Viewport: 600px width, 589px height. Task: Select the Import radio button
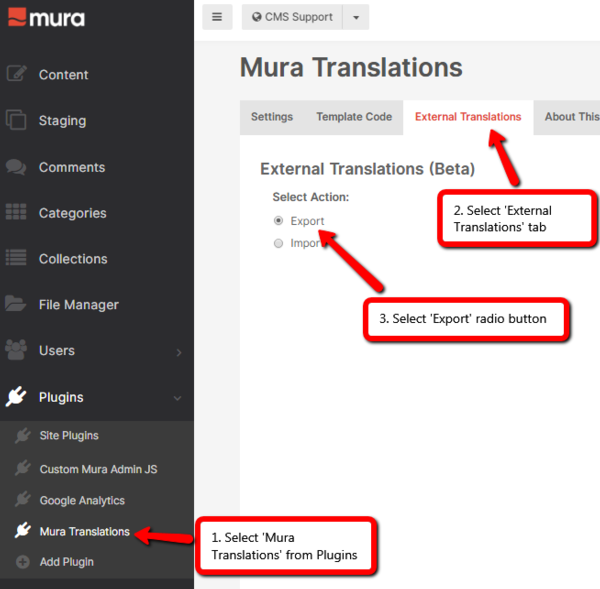point(279,243)
